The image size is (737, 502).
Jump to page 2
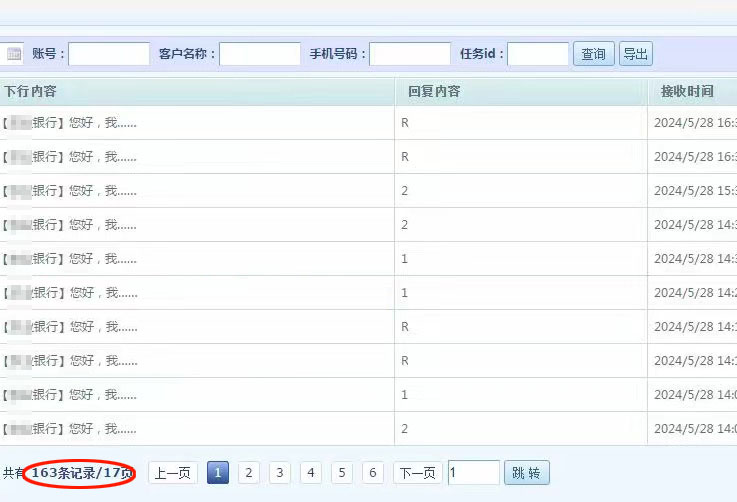(249, 473)
